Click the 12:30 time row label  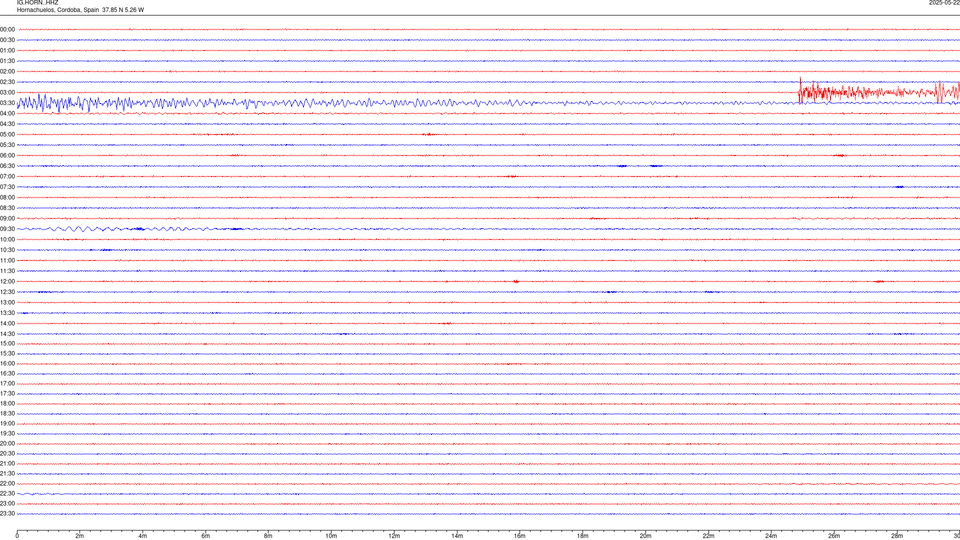point(7,292)
